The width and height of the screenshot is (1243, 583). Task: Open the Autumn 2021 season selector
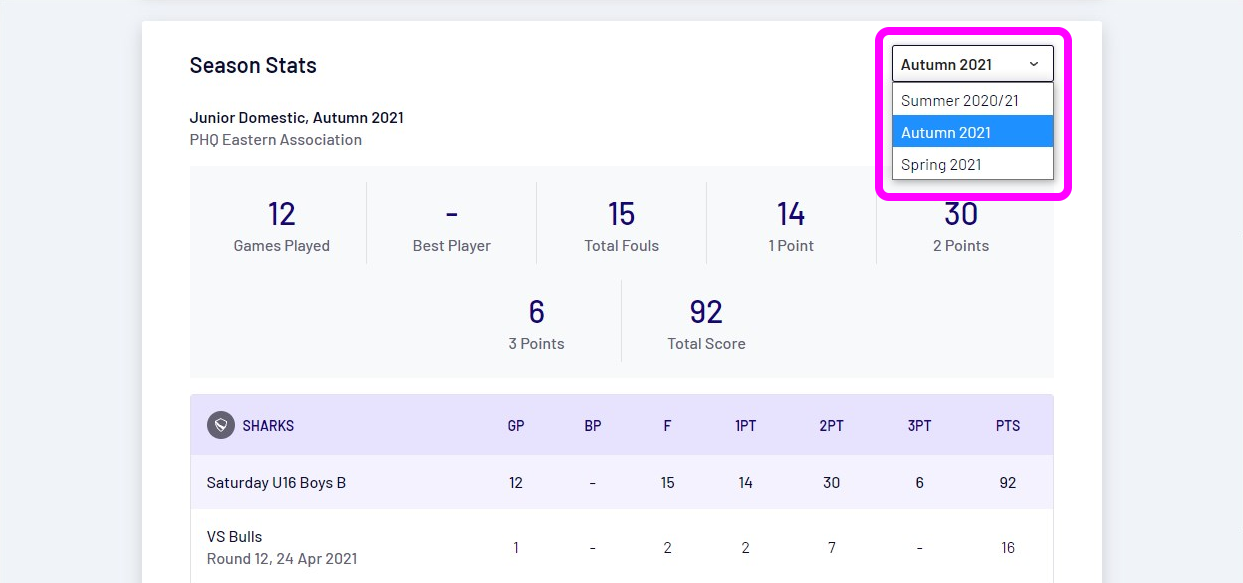972,64
